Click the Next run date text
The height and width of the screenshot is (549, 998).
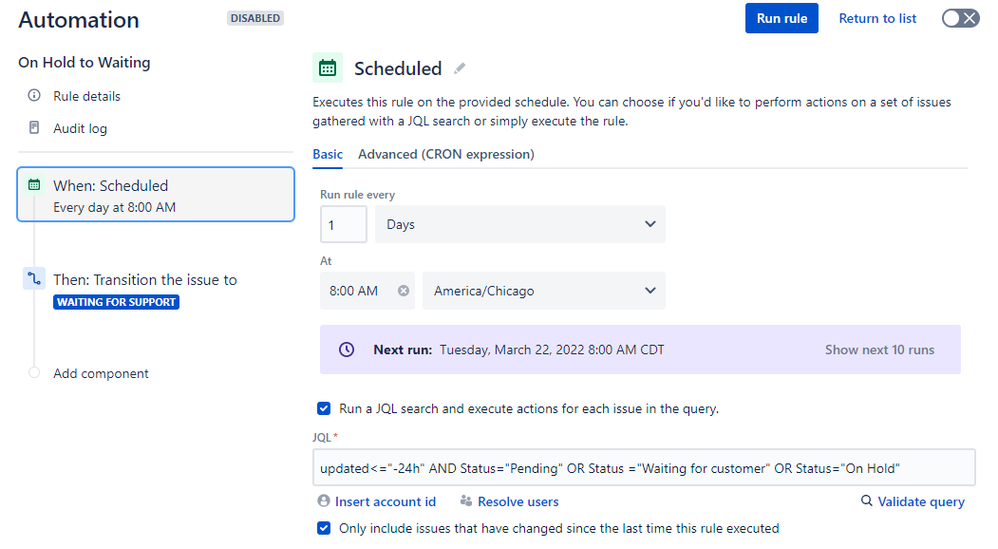[552, 350]
